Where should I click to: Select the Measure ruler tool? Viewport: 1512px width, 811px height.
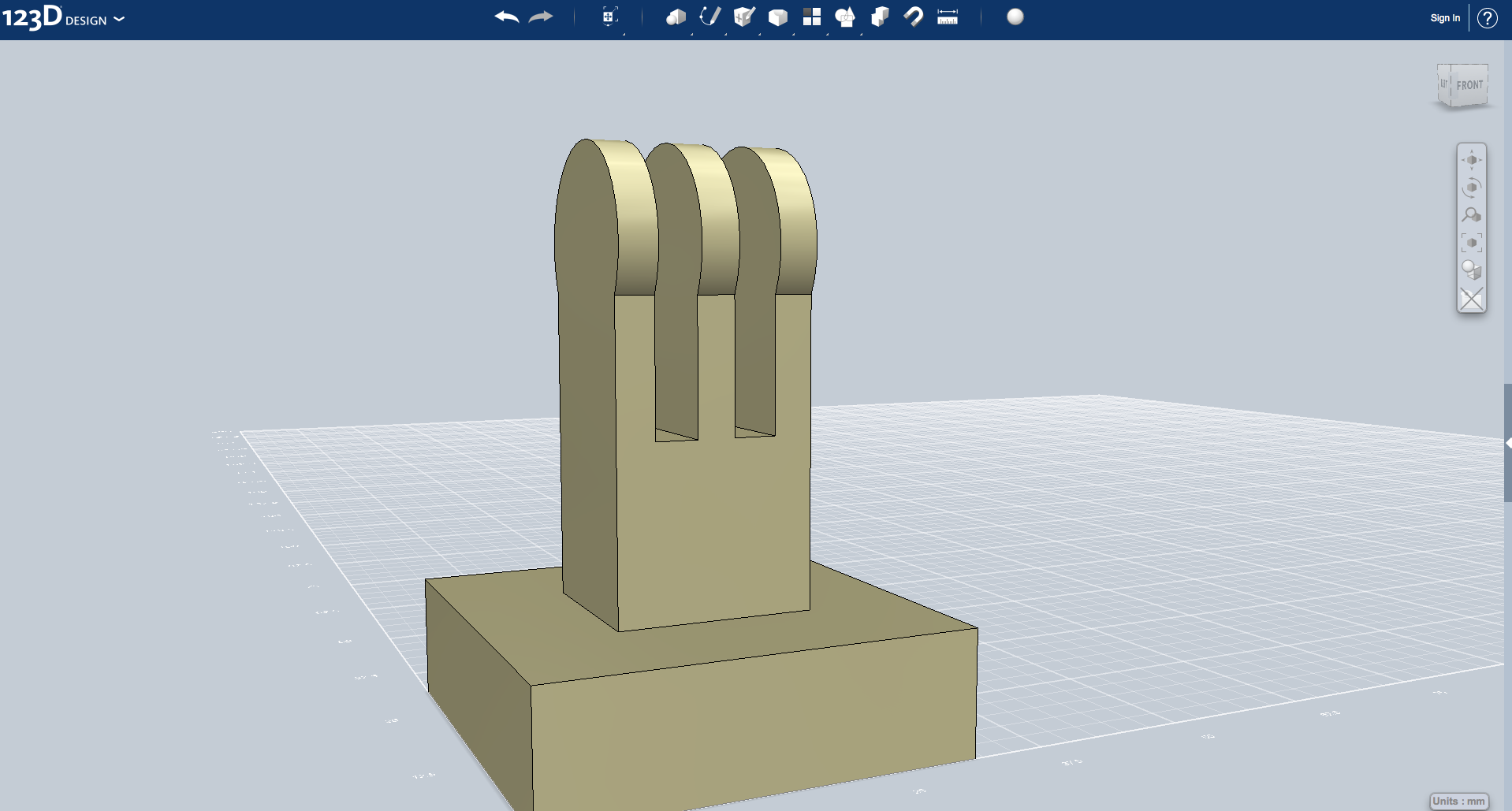click(948, 17)
